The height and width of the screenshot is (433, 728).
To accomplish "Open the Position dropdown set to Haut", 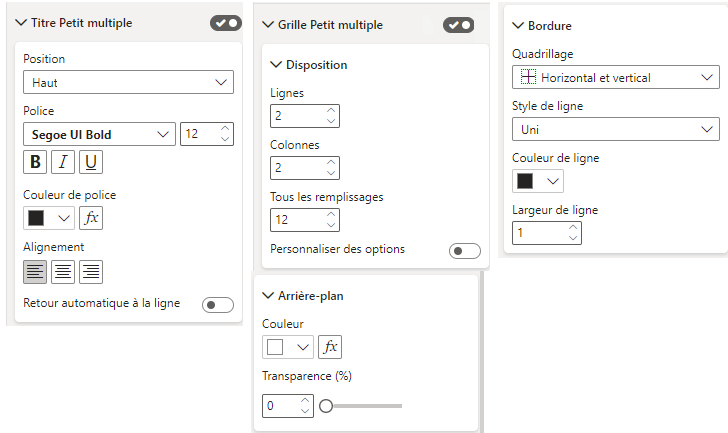I will 128,82.
